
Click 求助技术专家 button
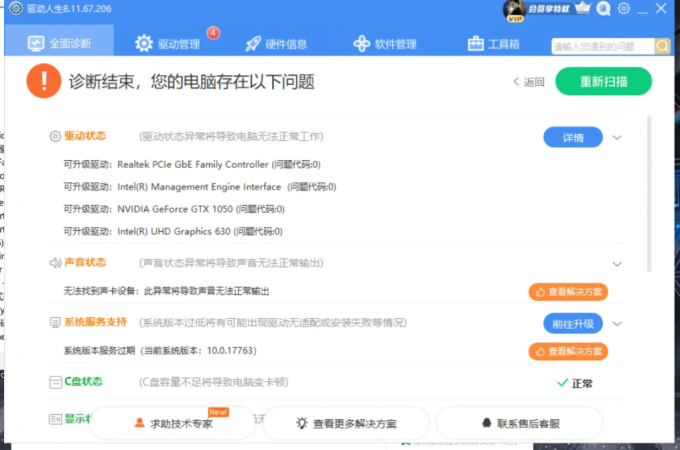point(173,424)
